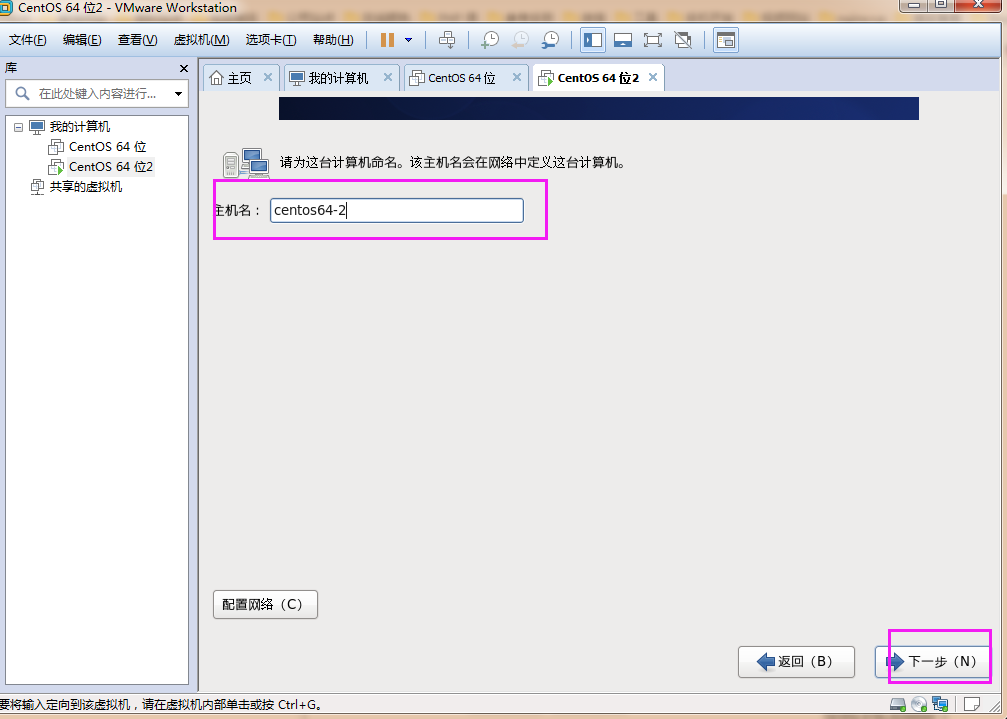Viewport: 1007px width, 719px height.
Task: Open the power options dropdown arrow
Action: tap(408, 40)
